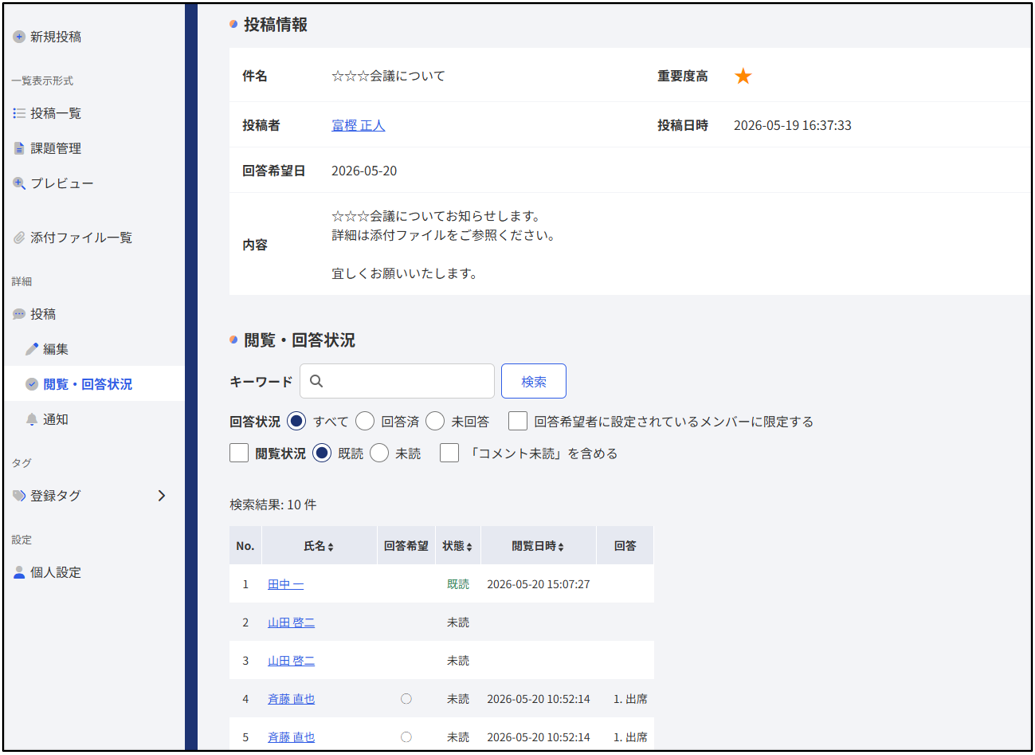Viewport: 1035px width, 755px height.
Task: Click the green 既読 status in row 1
Action: click(x=458, y=584)
